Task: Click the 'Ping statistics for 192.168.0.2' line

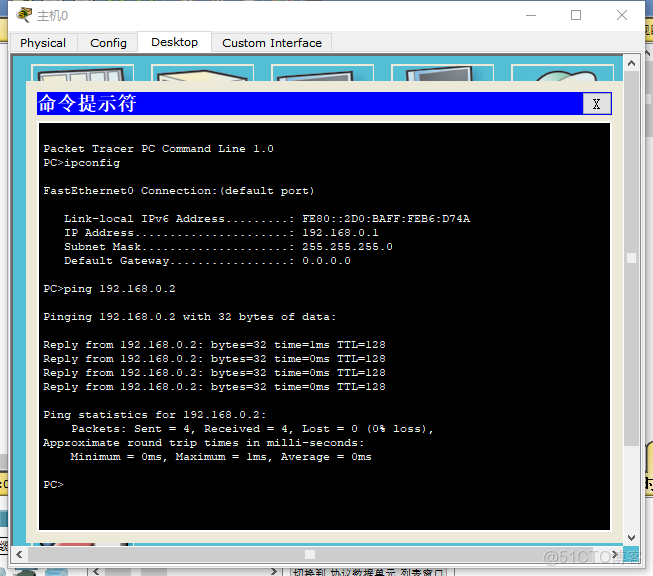Action: (x=155, y=415)
